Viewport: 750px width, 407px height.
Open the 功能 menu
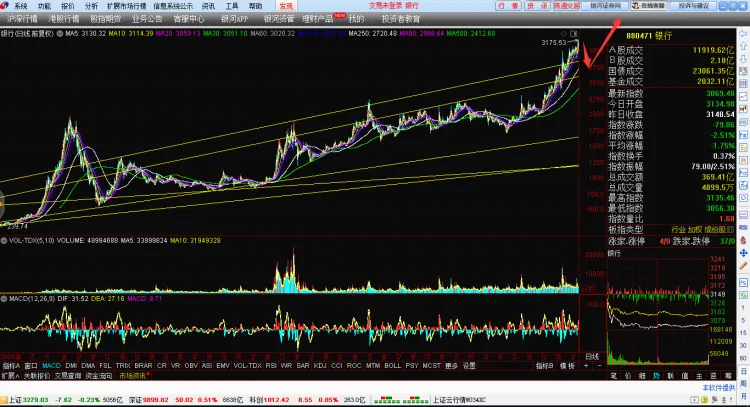coord(44,6)
